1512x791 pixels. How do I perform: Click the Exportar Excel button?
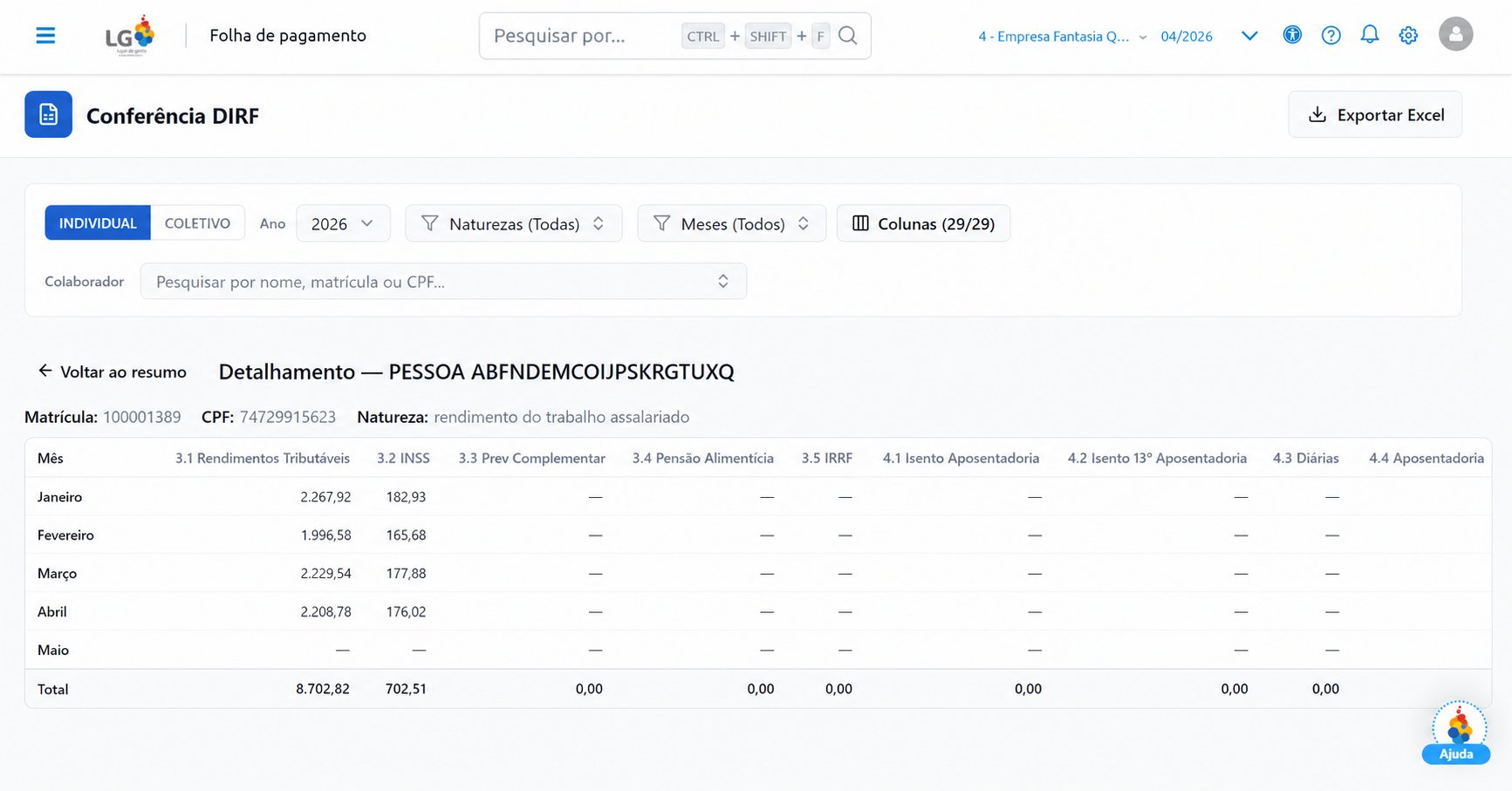pos(1375,114)
